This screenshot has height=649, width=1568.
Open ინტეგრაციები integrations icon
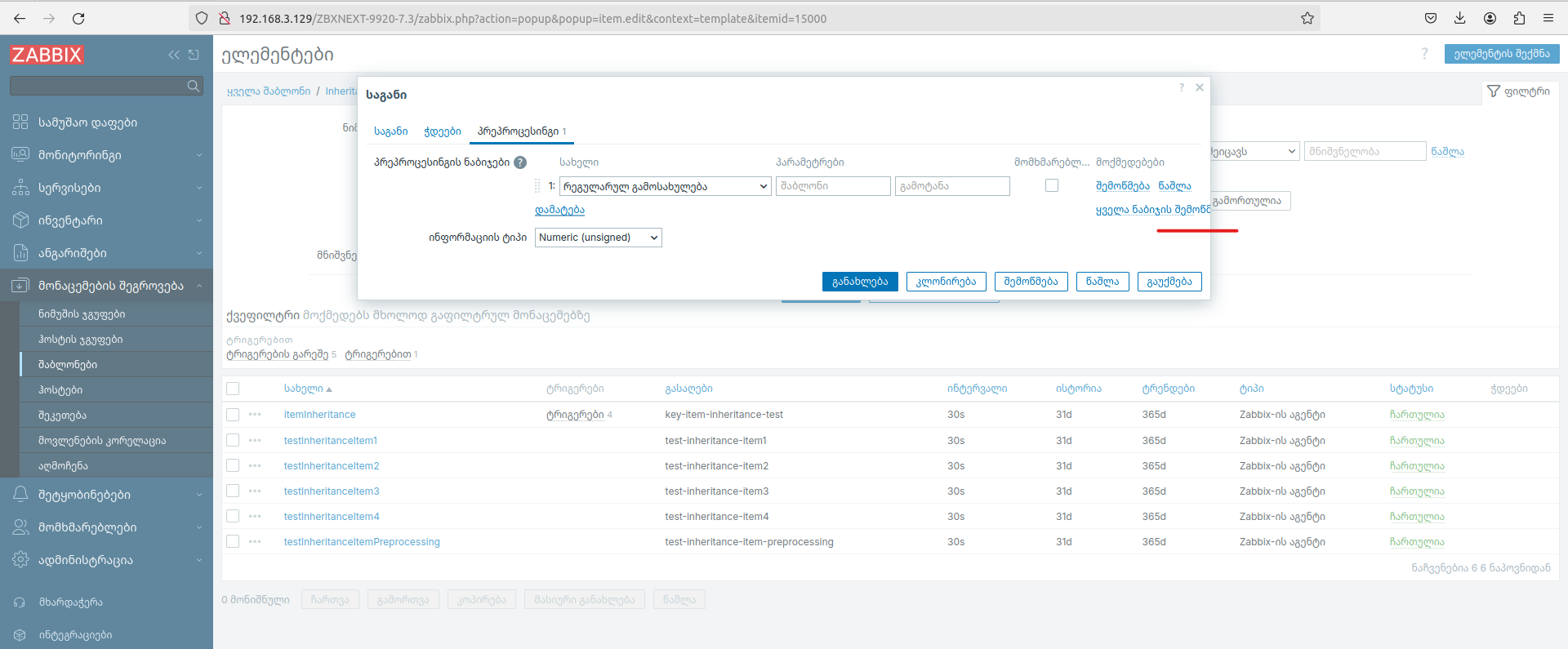point(20,634)
